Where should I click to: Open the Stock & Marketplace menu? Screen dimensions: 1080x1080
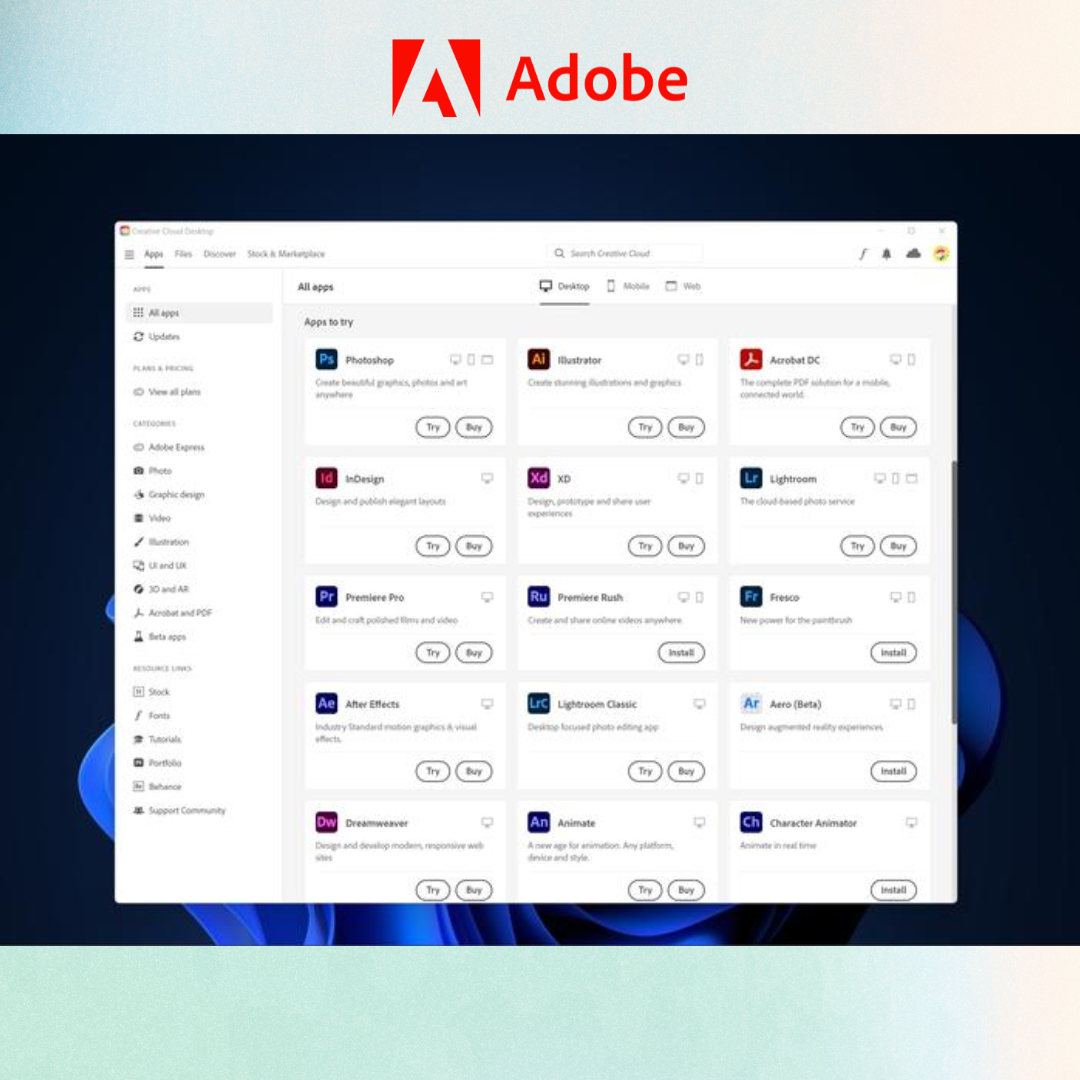tap(286, 254)
